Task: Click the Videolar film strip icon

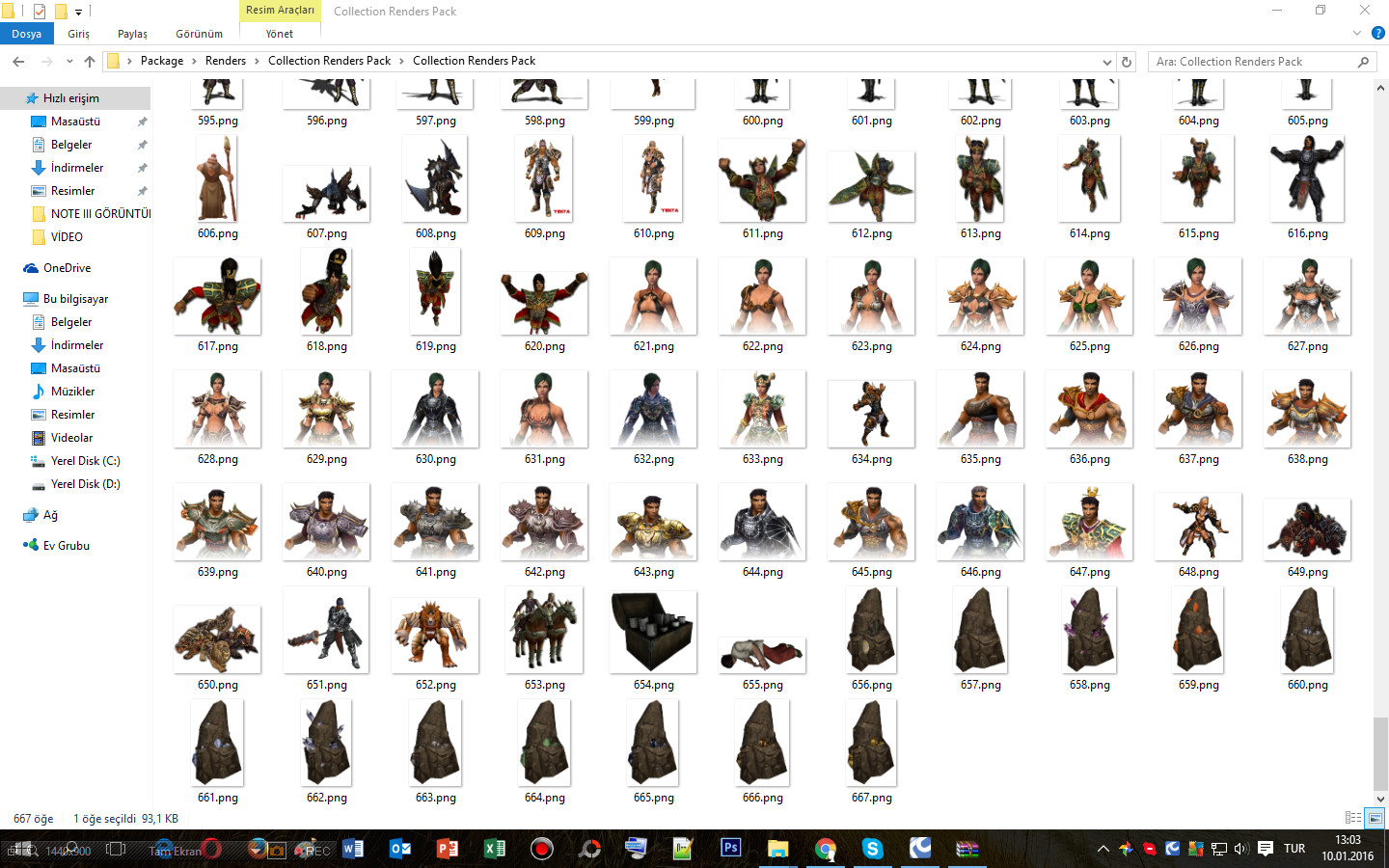Action: [x=39, y=438]
